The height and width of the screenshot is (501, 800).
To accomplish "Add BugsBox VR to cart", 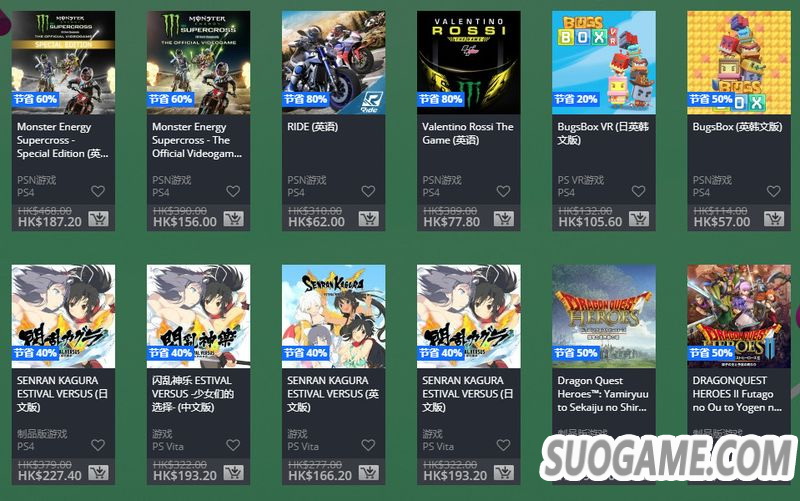I will coord(639,219).
